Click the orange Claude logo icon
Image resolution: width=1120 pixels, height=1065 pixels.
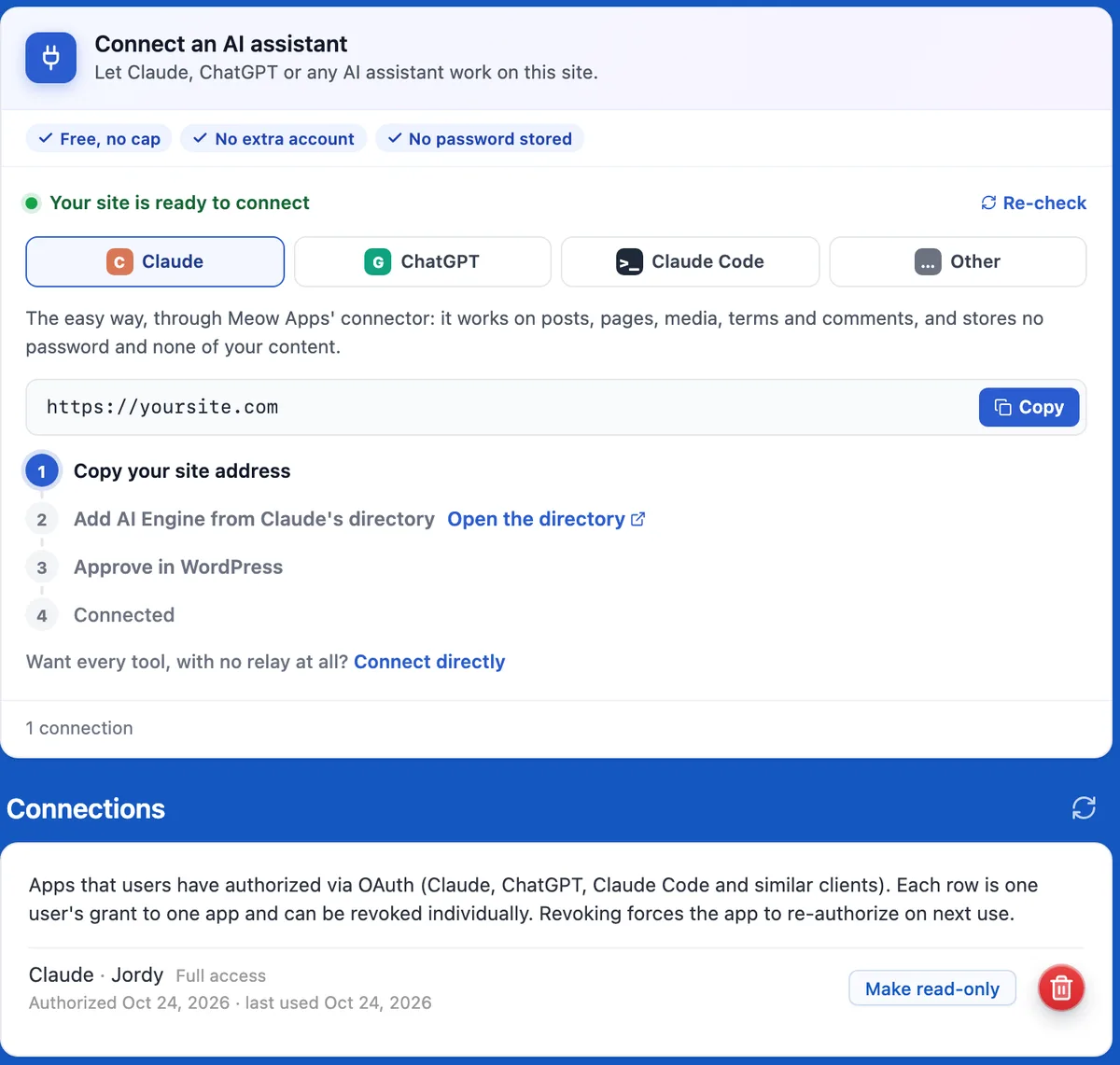[x=119, y=262]
